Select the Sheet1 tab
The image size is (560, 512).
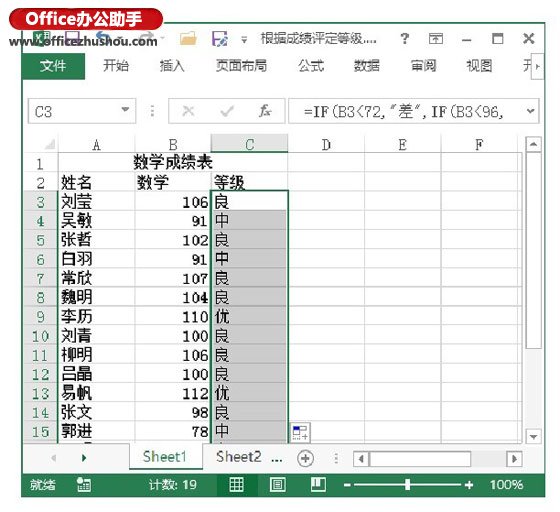(x=165, y=457)
